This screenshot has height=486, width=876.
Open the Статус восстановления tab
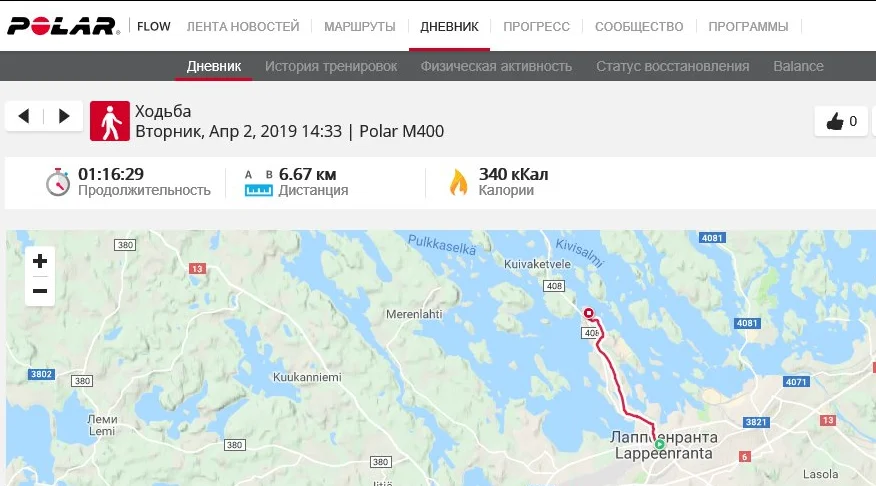coord(673,66)
